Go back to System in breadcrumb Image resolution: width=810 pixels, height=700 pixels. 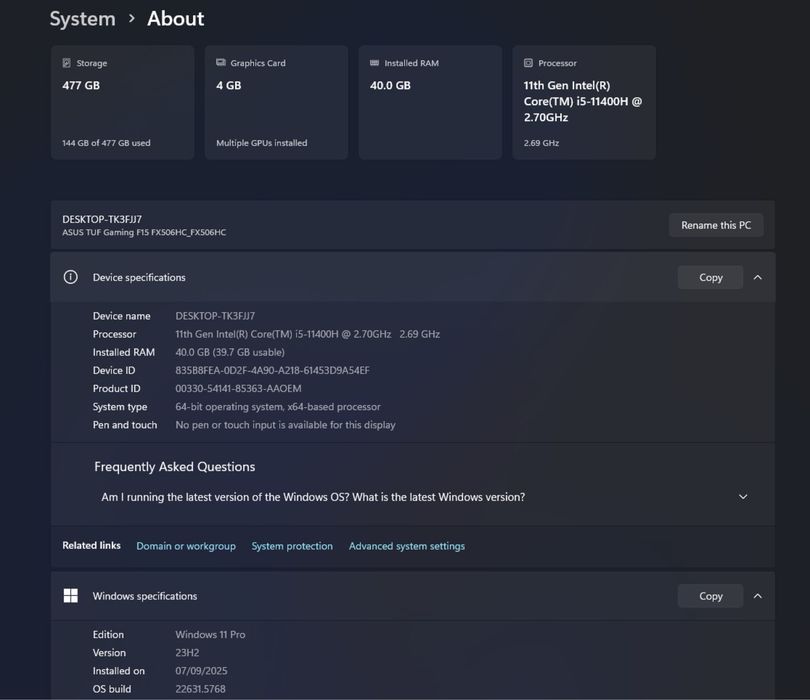(x=83, y=19)
